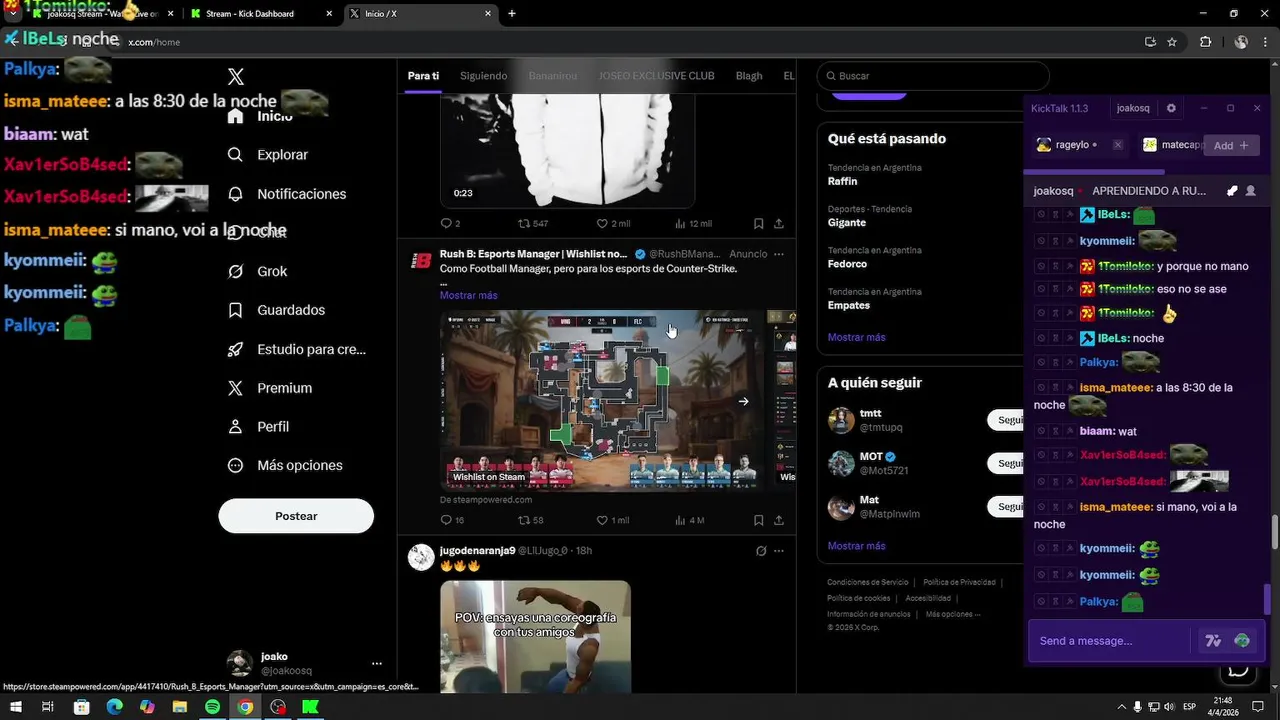This screenshot has height=720, width=1280.
Task: Click the X logo in the sidebar
Action: (x=236, y=77)
